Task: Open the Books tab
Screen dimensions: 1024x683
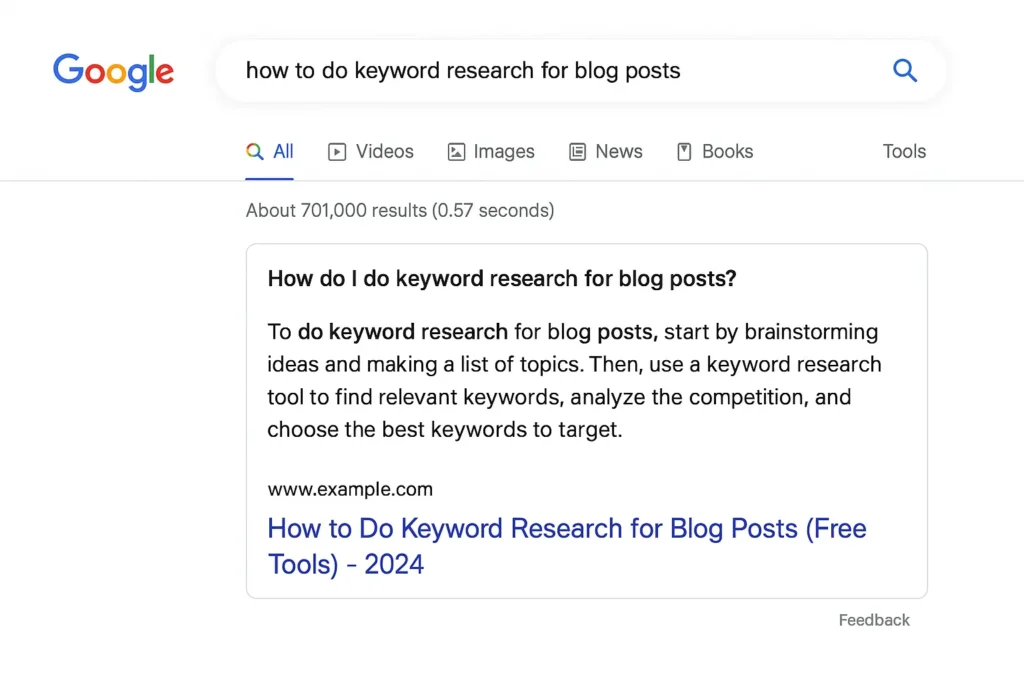Action: point(727,151)
